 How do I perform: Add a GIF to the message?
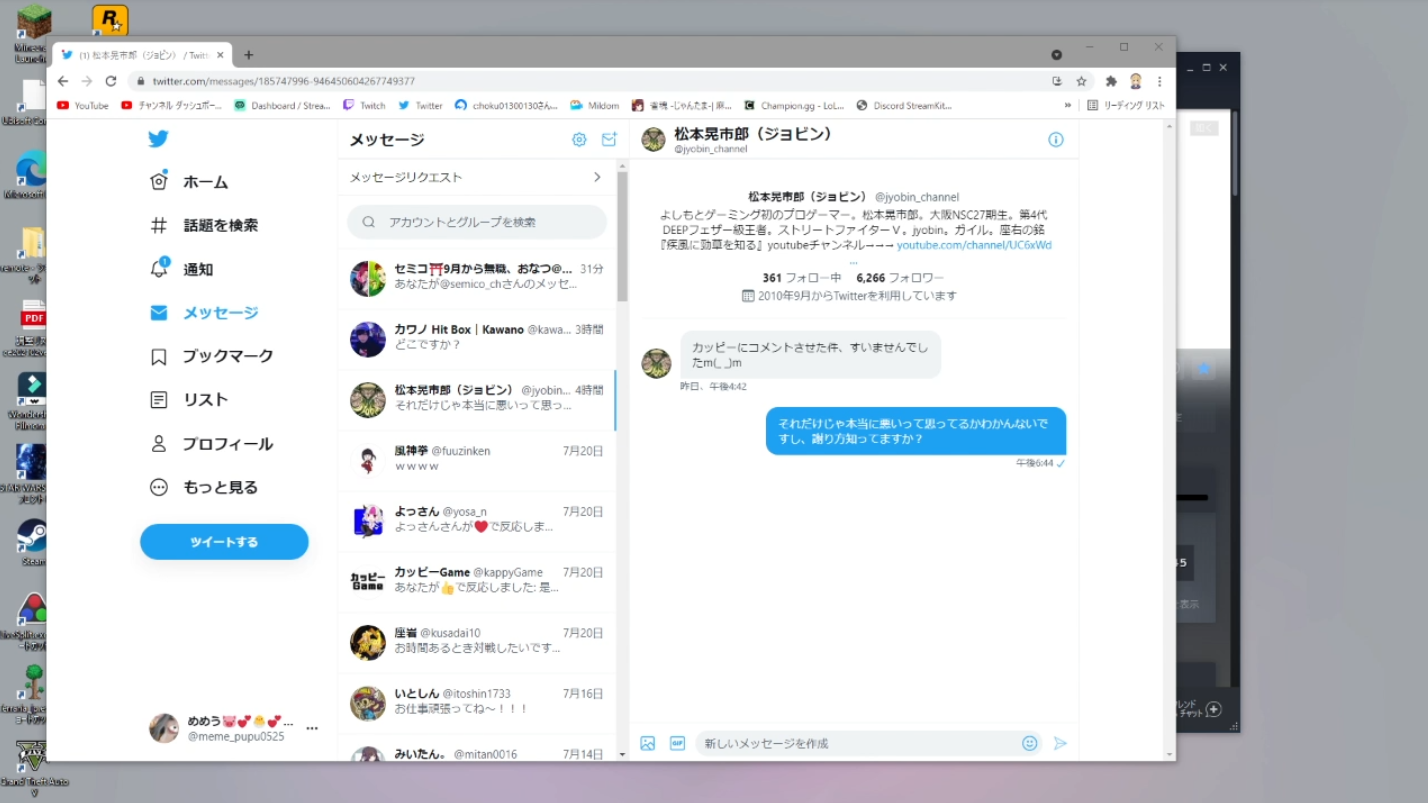click(x=677, y=743)
